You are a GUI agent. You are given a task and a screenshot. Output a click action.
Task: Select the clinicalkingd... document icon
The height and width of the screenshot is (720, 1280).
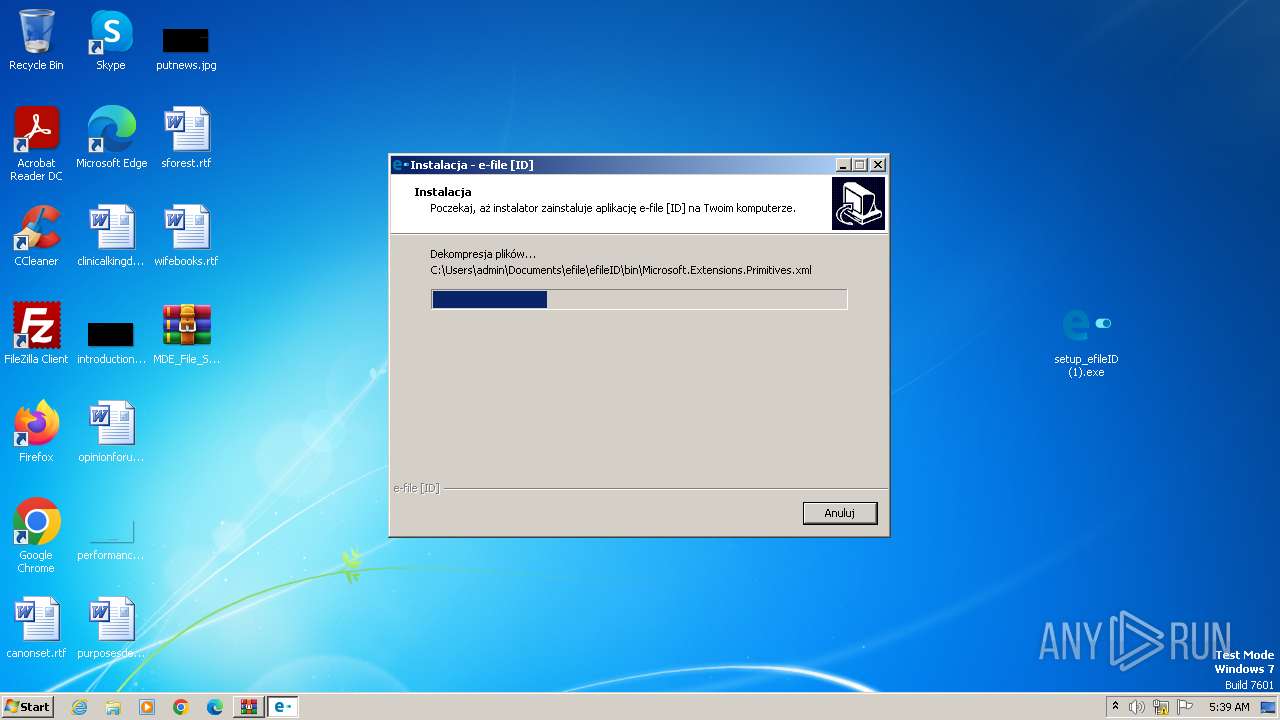tap(111, 236)
